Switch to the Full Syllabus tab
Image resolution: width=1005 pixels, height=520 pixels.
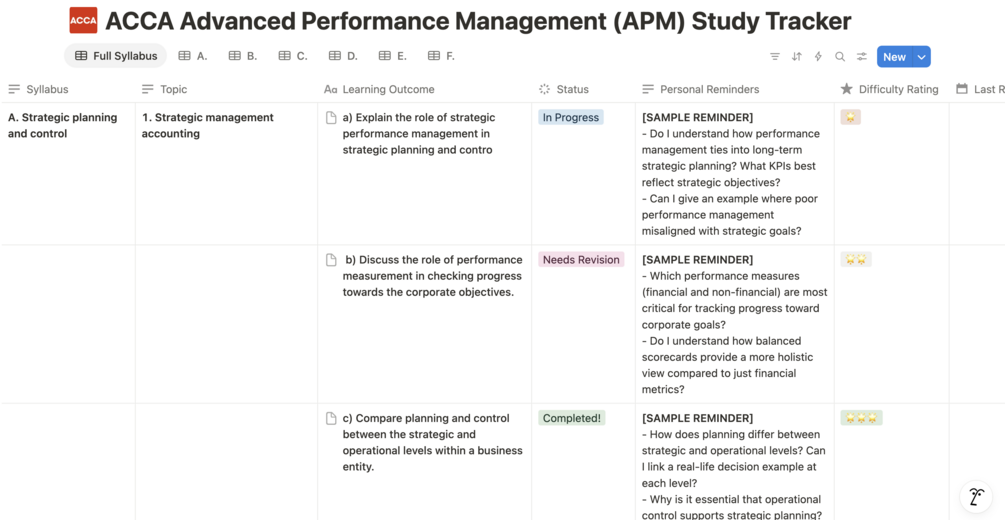[x=116, y=56]
